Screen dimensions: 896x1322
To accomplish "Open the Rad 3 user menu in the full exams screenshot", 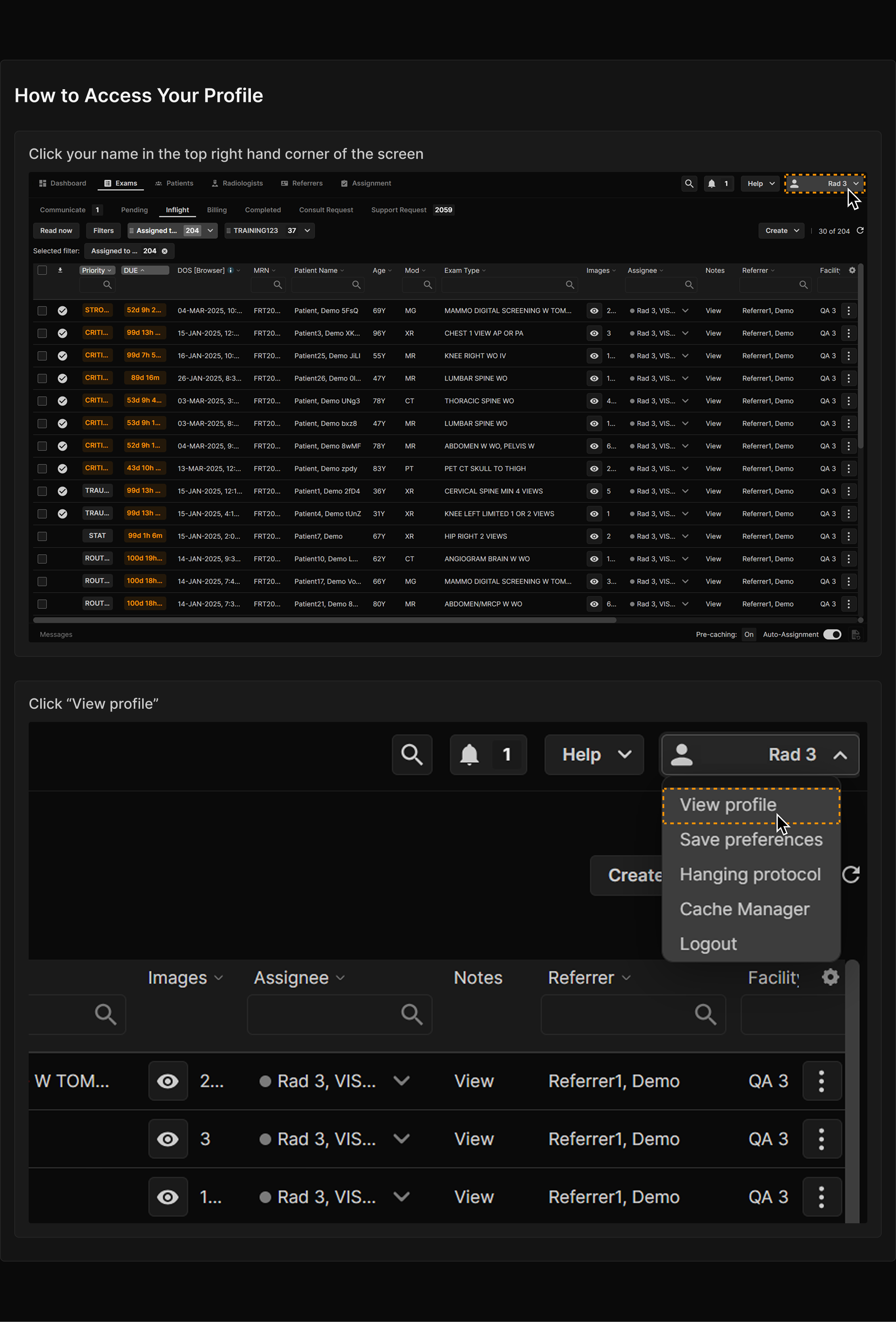I will pyautogui.click(x=825, y=184).
